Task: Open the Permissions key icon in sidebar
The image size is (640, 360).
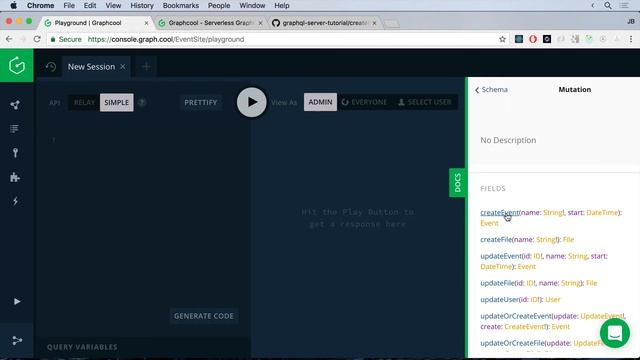Action: 15,153
